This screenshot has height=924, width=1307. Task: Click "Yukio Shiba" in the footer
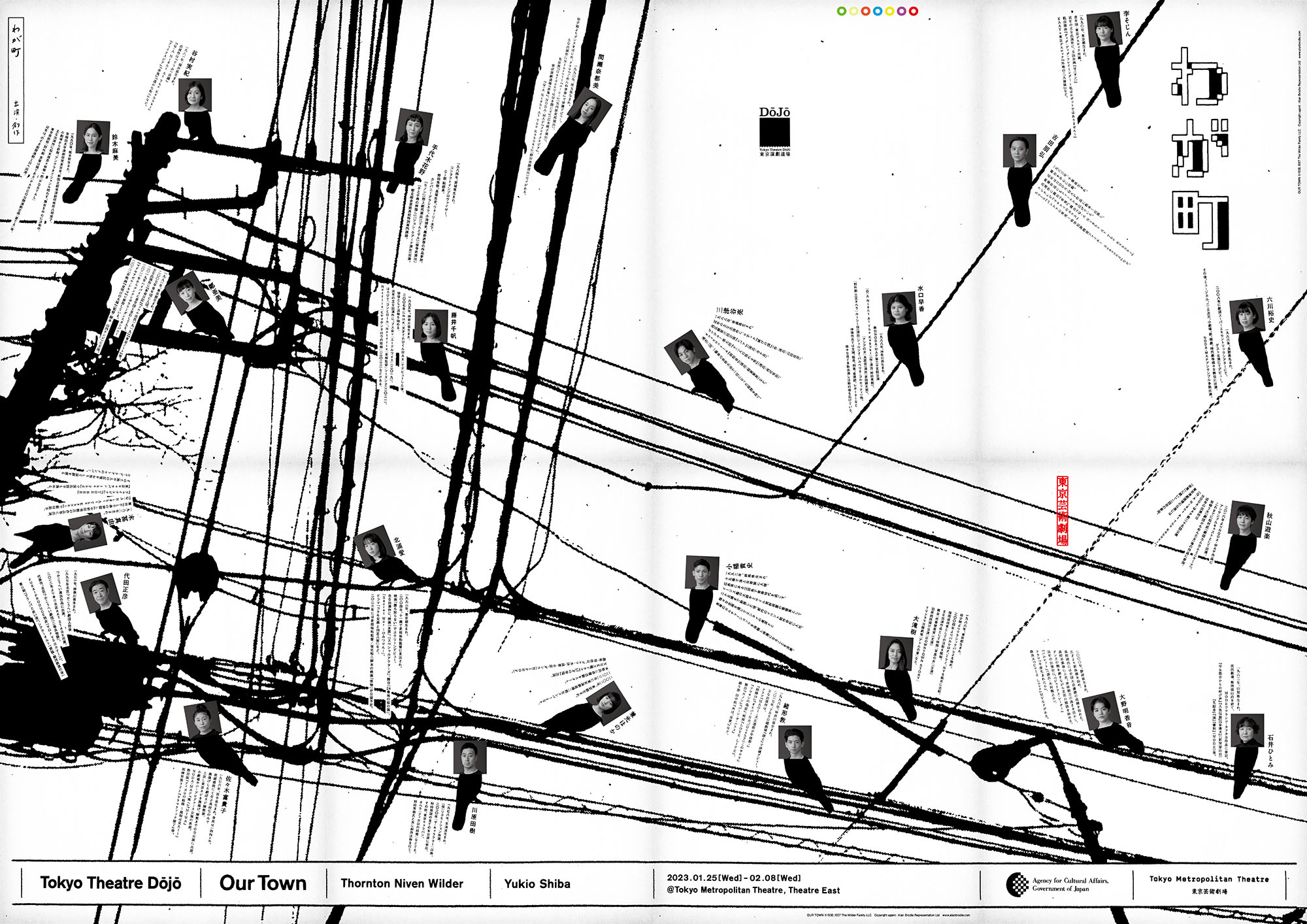pyautogui.click(x=537, y=884)
